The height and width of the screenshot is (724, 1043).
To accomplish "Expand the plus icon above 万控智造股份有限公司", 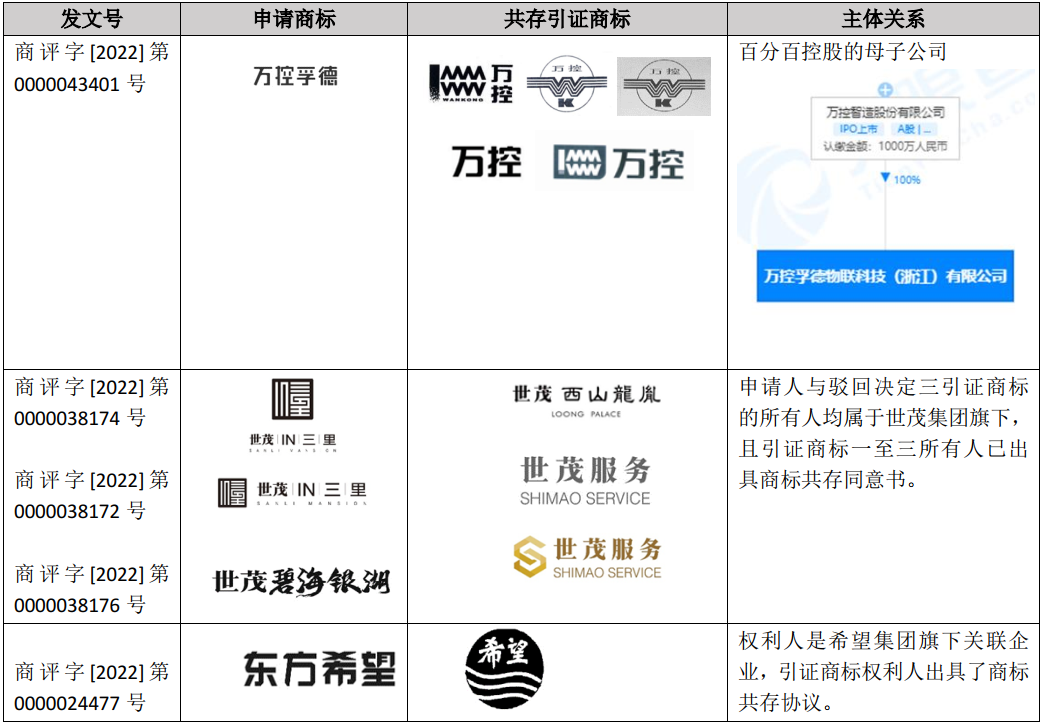I will (x=884, y=91).
